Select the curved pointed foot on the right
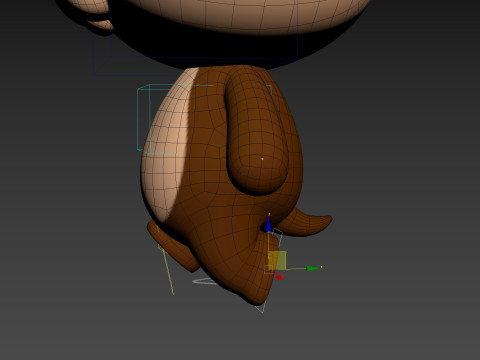The height and width of the screenshot is (360, 480). click(x=305, y=224)
